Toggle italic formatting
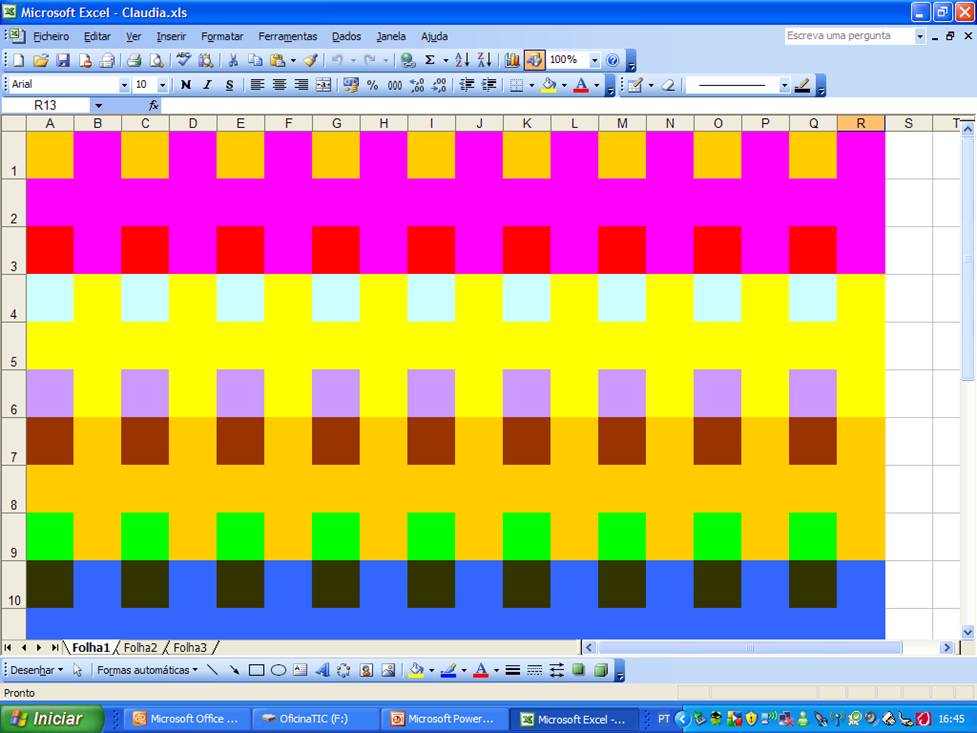 pos(207,85)
